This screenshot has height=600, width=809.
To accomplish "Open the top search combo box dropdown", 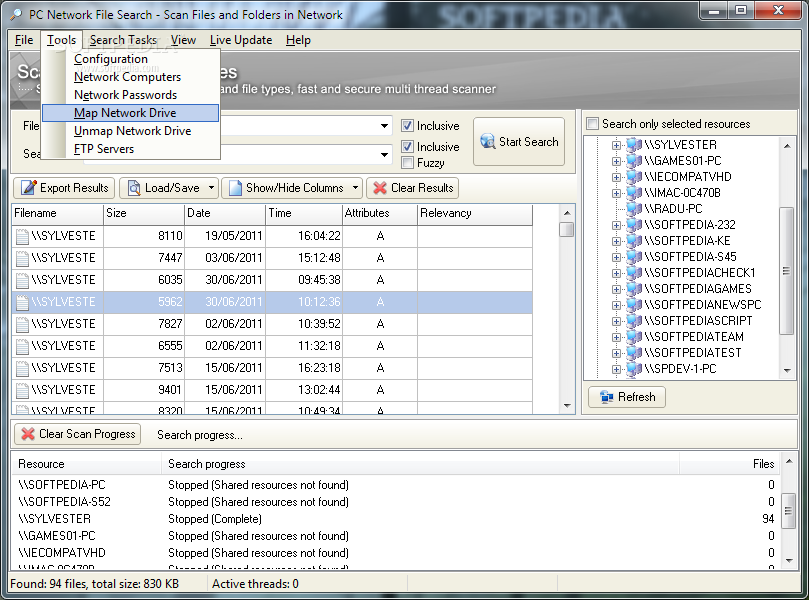I will [x=384, y=125].
